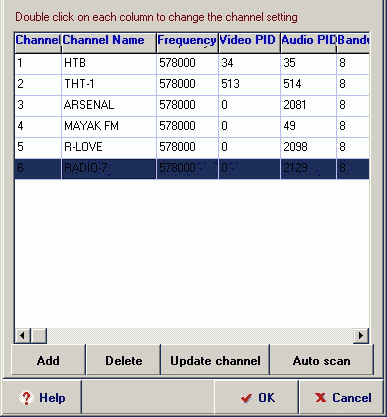This screenshot has height=417, width=387.
Task: Select the R-LOVE channel name cell
Action: click(x=109, y=147)
